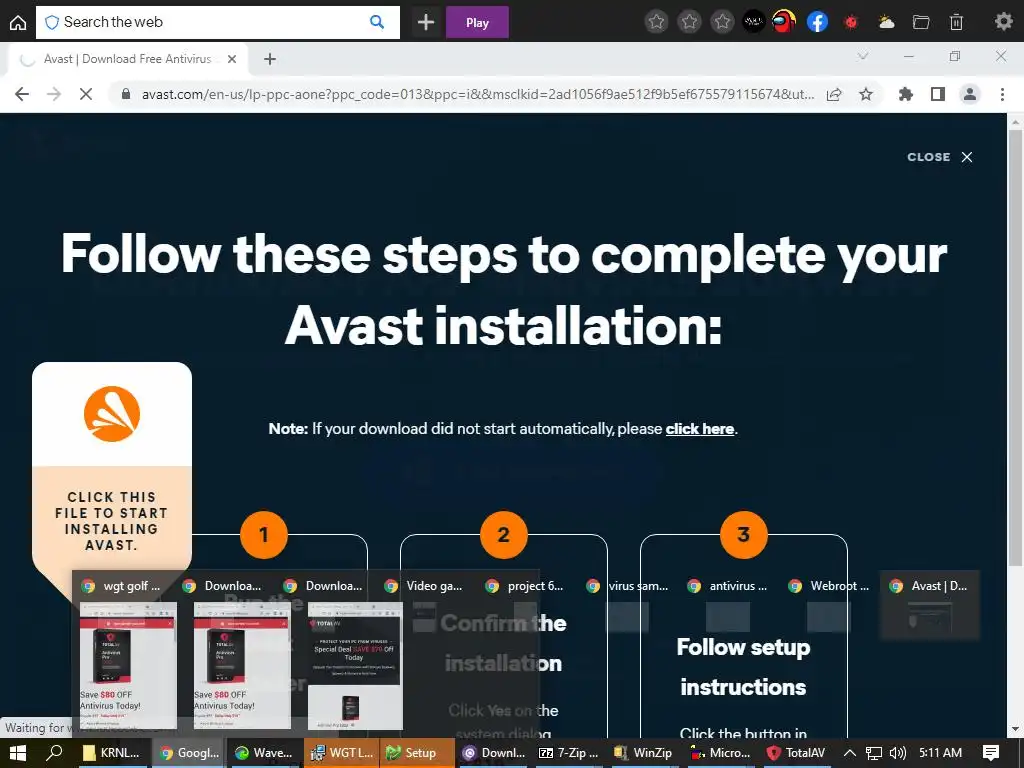Open a new Chrome tab
Image resolution: width=1024 pixels, height=768 pixels.
click(x=270, y=59)
